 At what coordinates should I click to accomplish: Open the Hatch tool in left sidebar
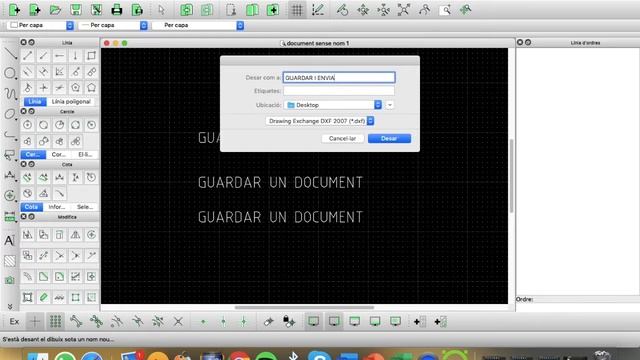[x=9, y=260]
